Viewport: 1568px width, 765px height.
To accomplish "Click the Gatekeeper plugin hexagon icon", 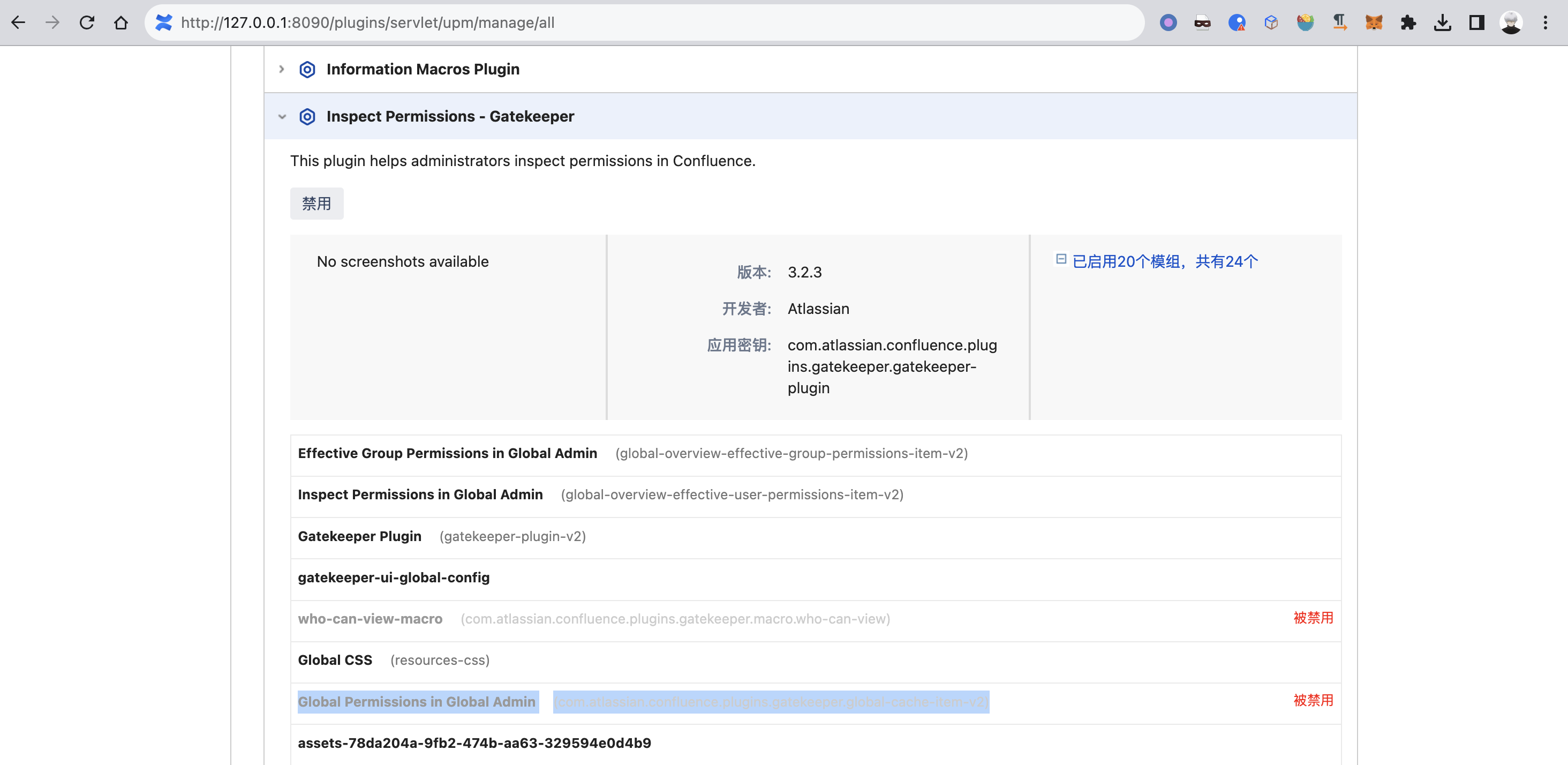I will [307, 116].
